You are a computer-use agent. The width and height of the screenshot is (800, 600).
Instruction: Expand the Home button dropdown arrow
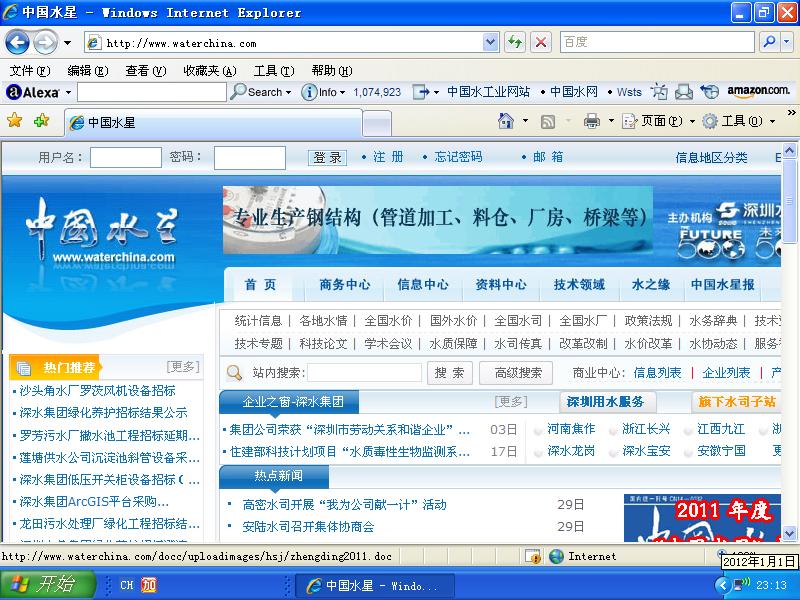click(526, 121)
